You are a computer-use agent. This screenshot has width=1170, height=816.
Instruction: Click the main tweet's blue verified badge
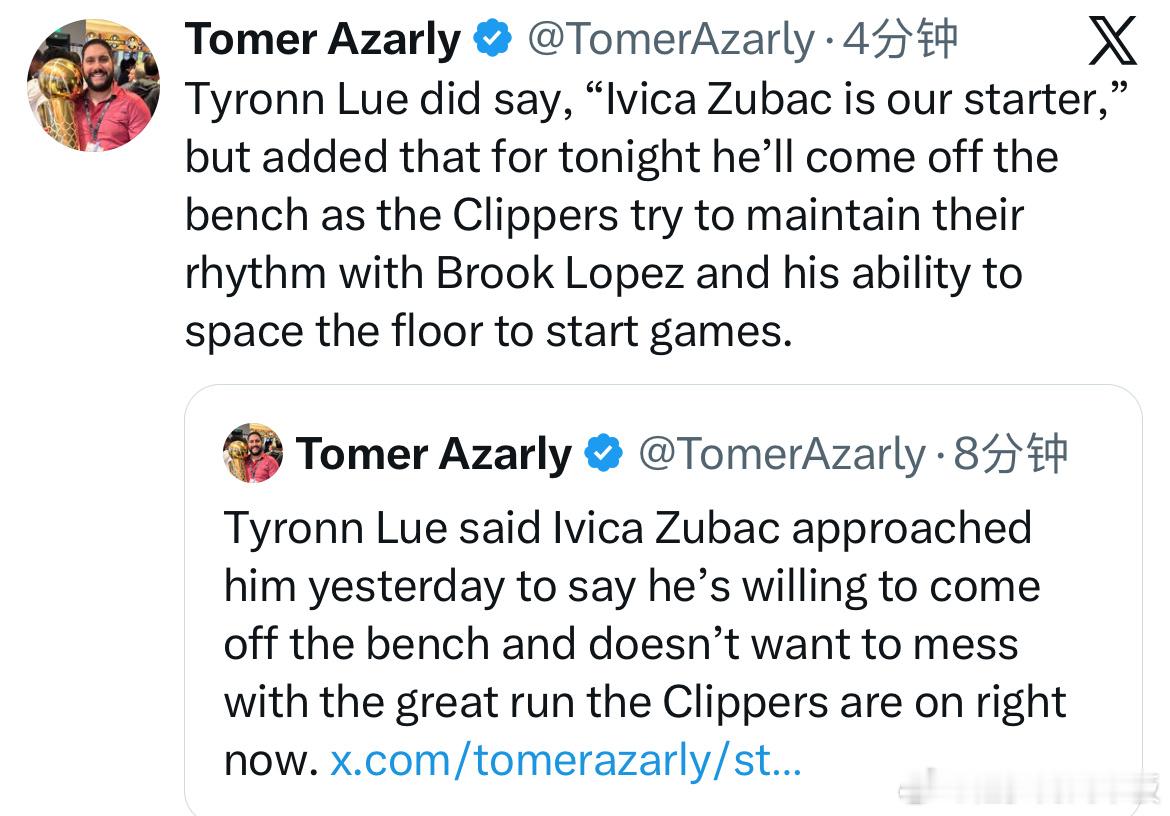(493, 40)
